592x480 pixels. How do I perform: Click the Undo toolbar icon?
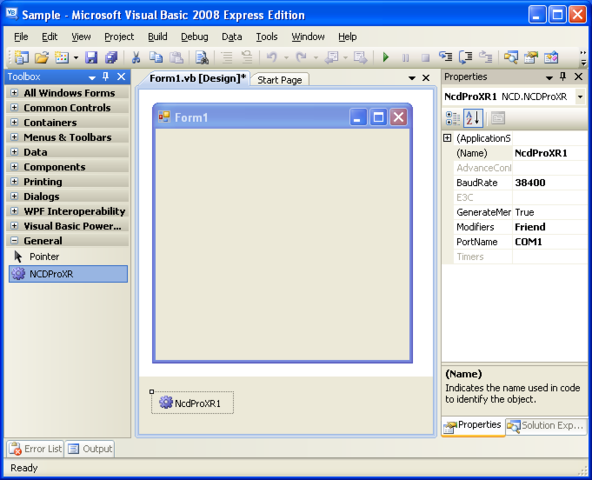[272, 57]
